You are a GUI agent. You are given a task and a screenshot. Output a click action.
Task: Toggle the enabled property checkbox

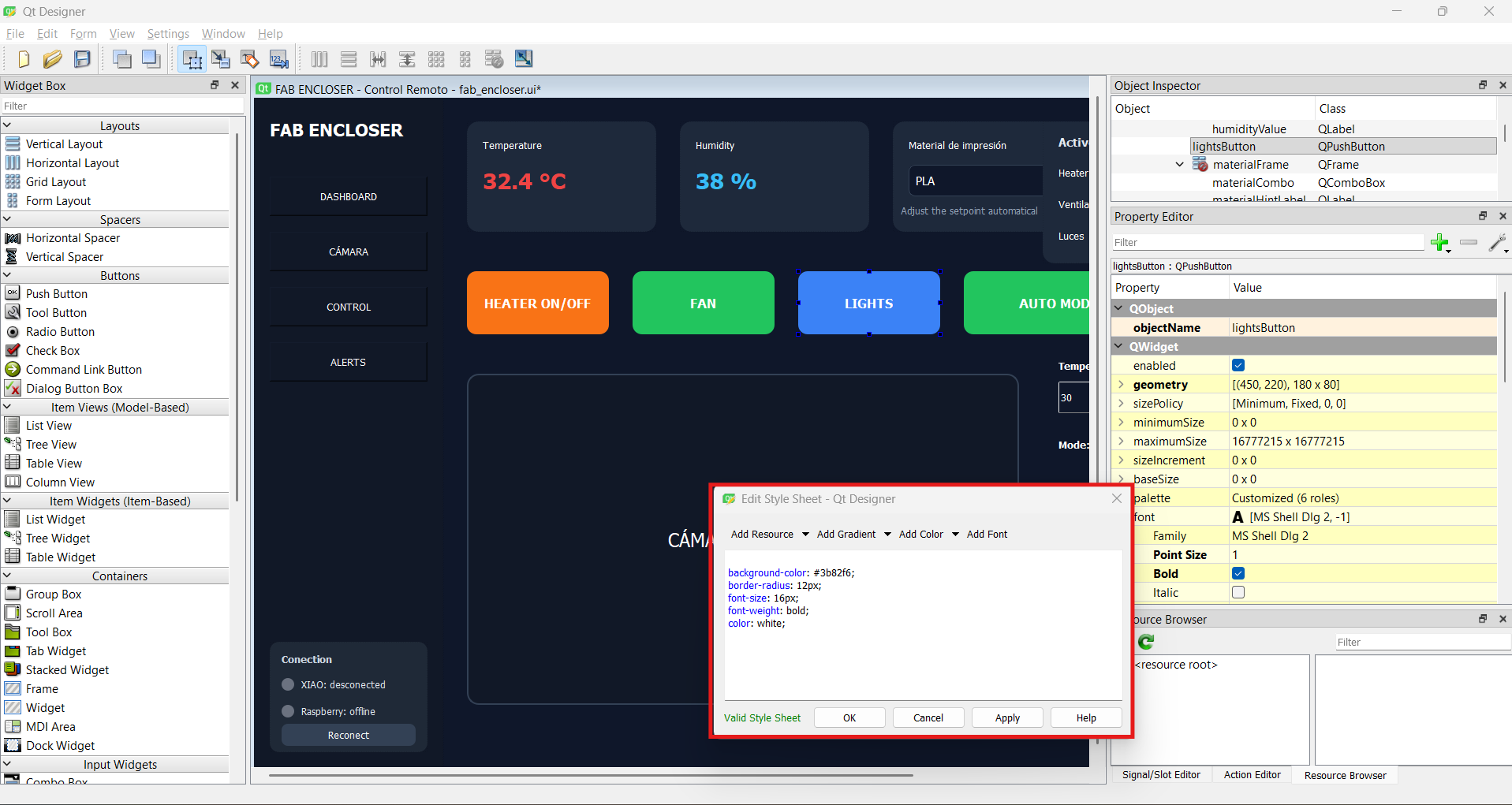click(x=1238, y=365)
